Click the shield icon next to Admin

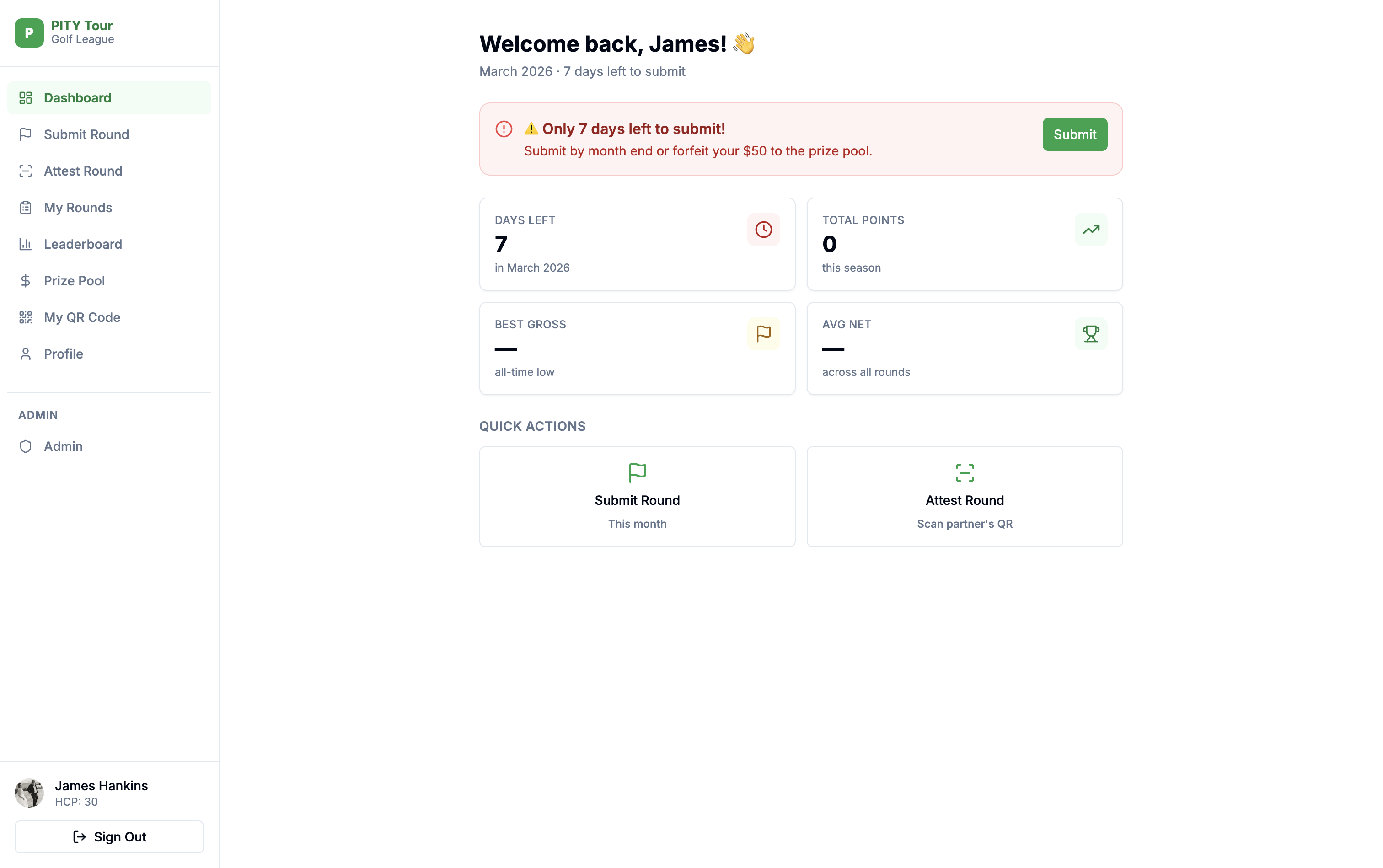click(25, 447)
